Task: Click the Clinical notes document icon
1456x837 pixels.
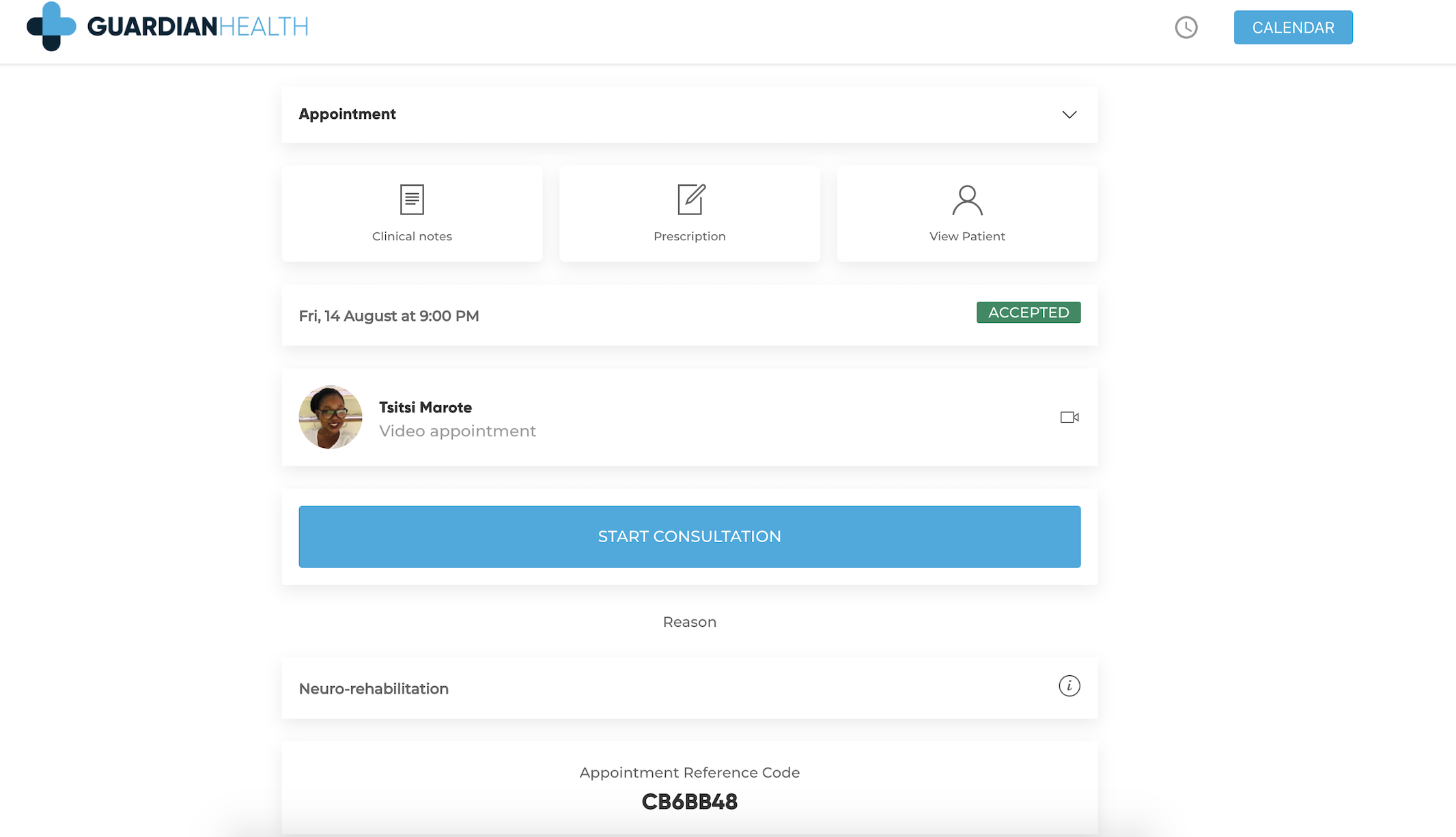Action: (x=412, y=199)
